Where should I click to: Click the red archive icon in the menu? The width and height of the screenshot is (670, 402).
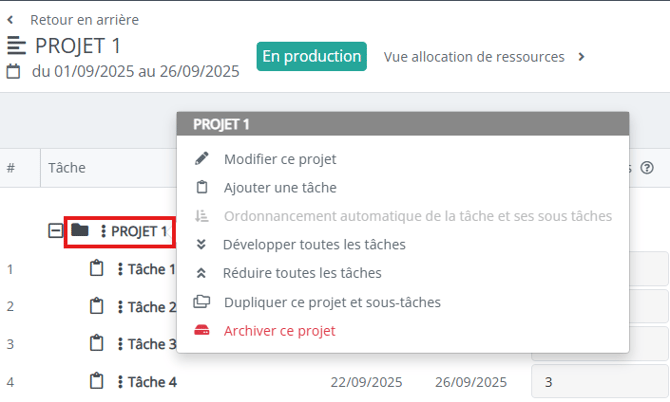point(202,331)
